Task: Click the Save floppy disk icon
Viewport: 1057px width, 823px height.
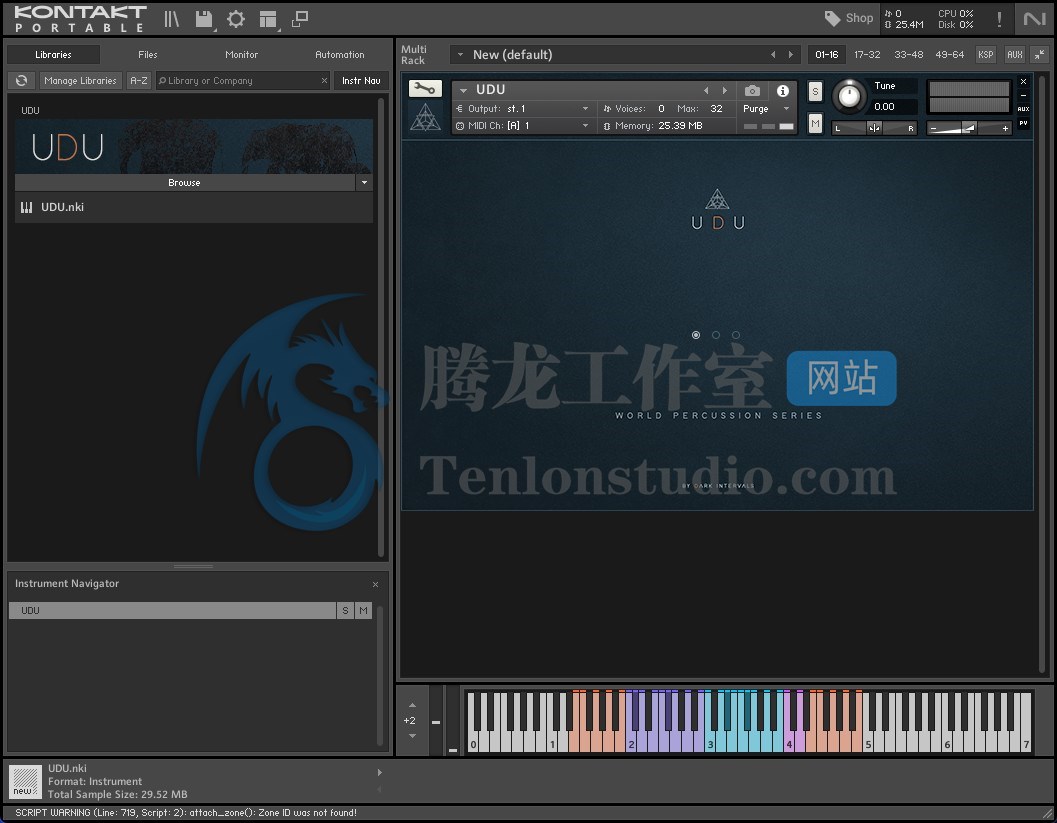Action: 204,19
